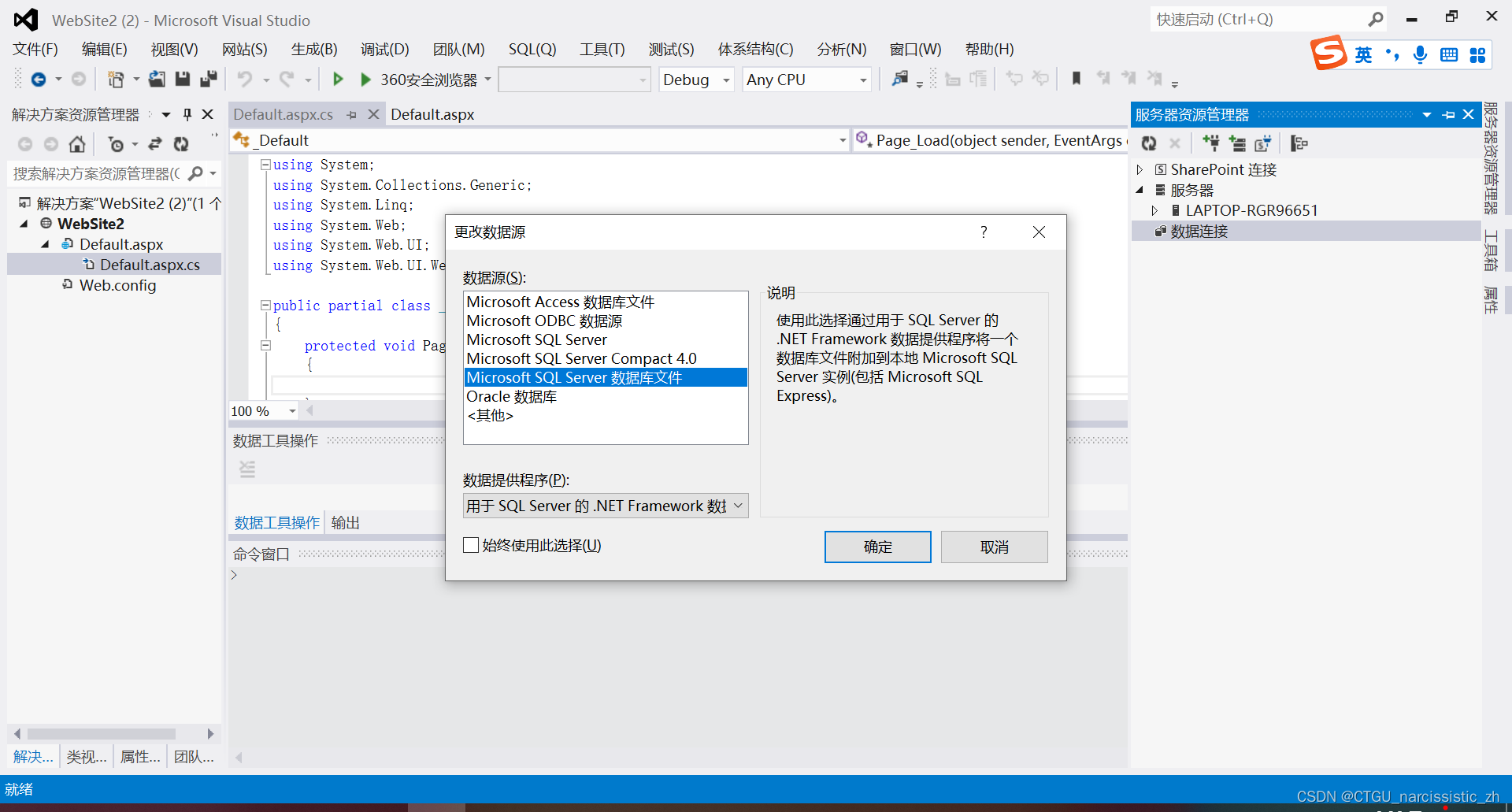Open the SQL(Q) menu

[x=532, y=49]
